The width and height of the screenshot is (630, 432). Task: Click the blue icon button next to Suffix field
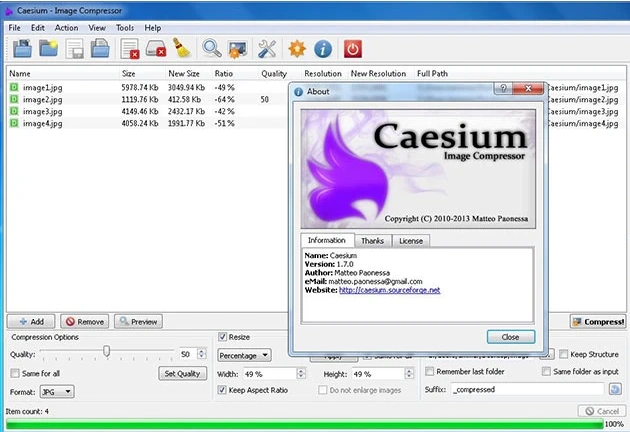[615, 389]
